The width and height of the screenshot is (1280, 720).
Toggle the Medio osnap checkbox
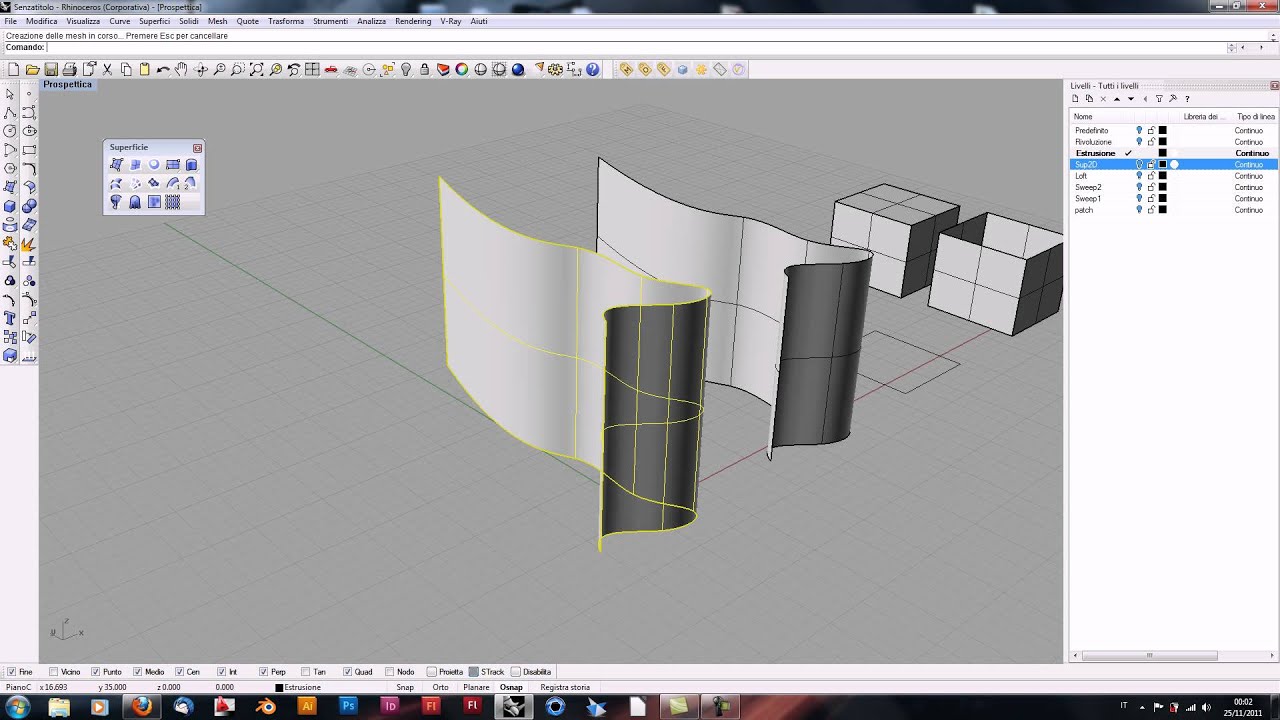[x=138, y=672]
